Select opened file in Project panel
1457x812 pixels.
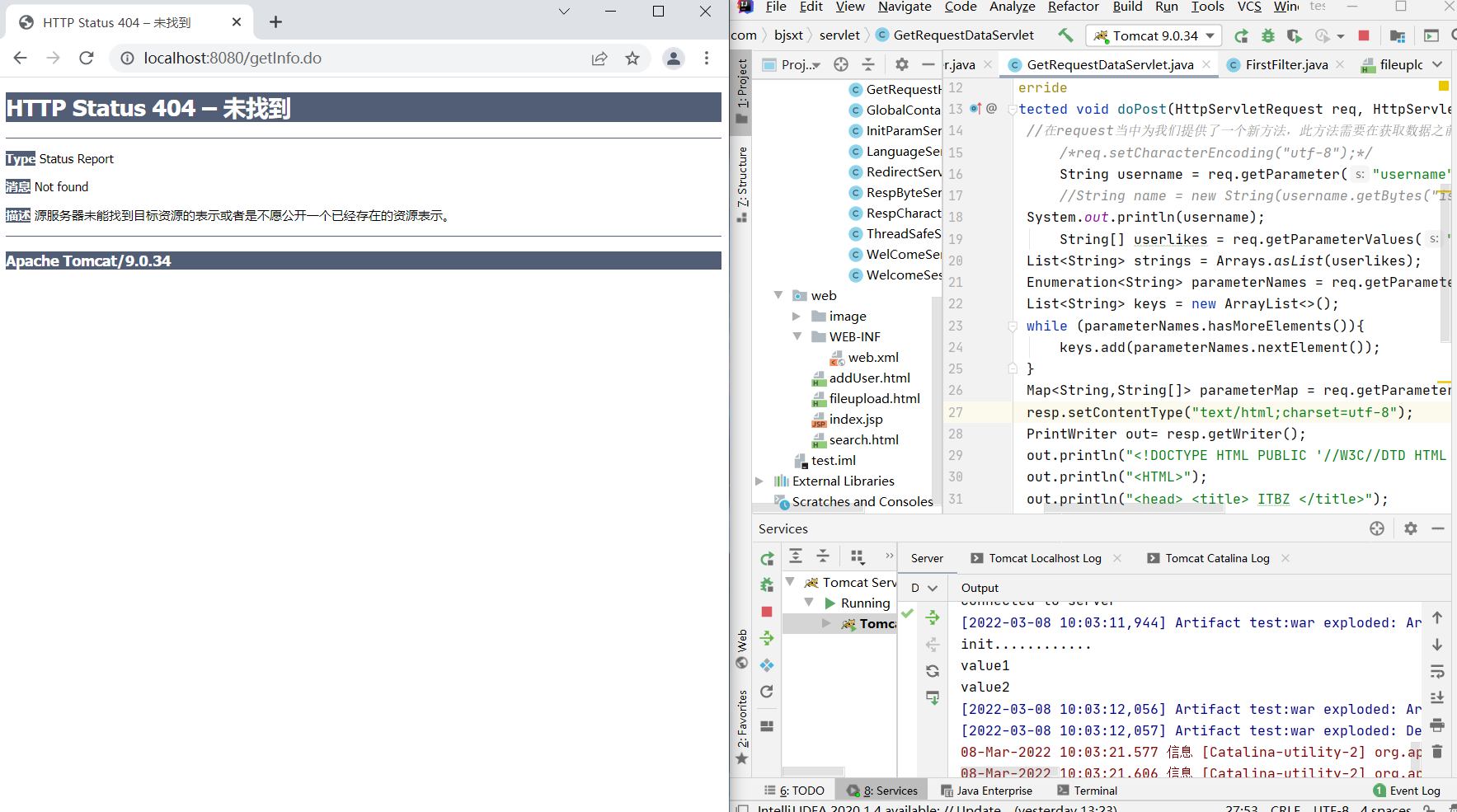(x=841, y=64)
